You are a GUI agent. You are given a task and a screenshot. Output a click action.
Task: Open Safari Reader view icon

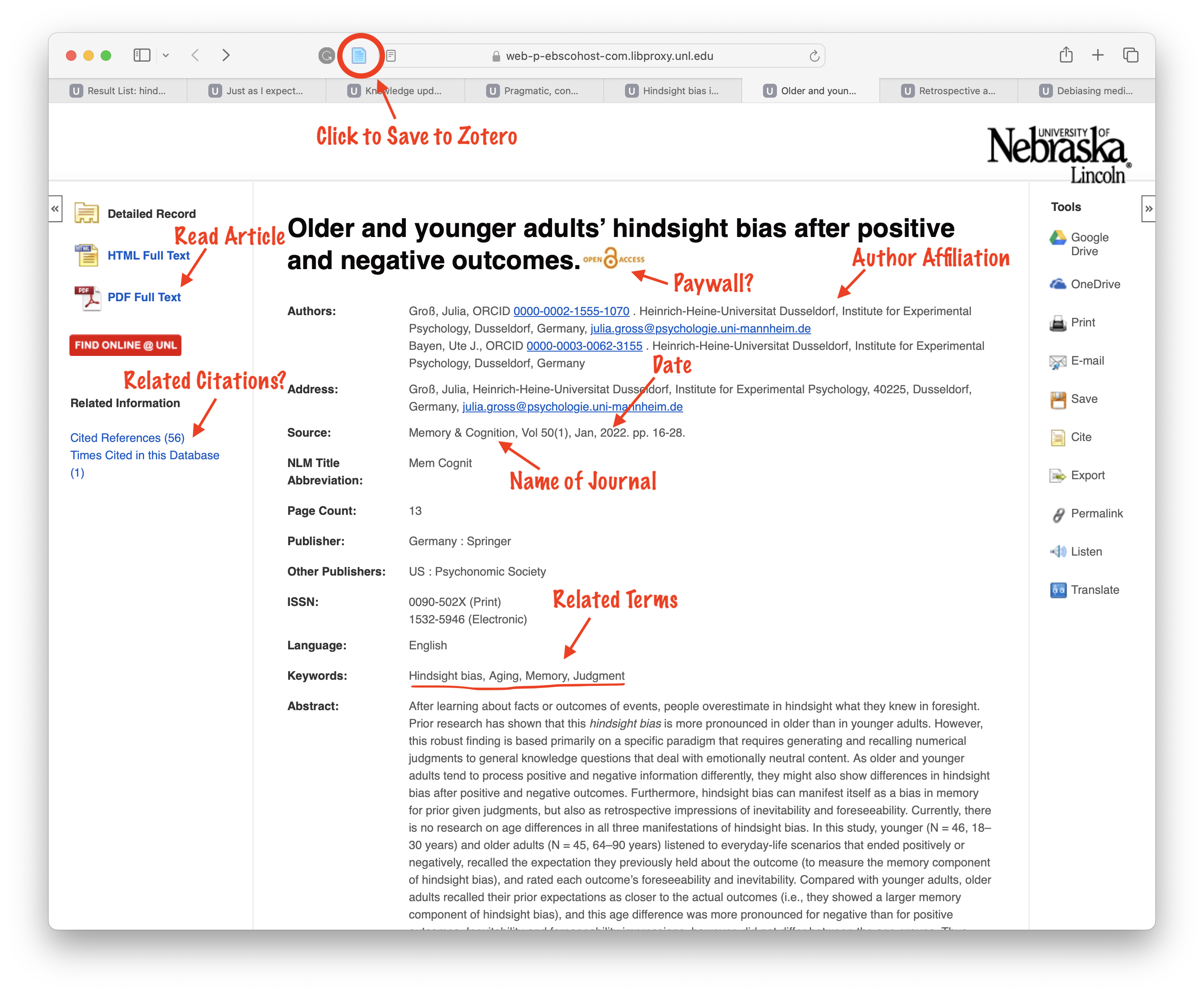point(391,56)
